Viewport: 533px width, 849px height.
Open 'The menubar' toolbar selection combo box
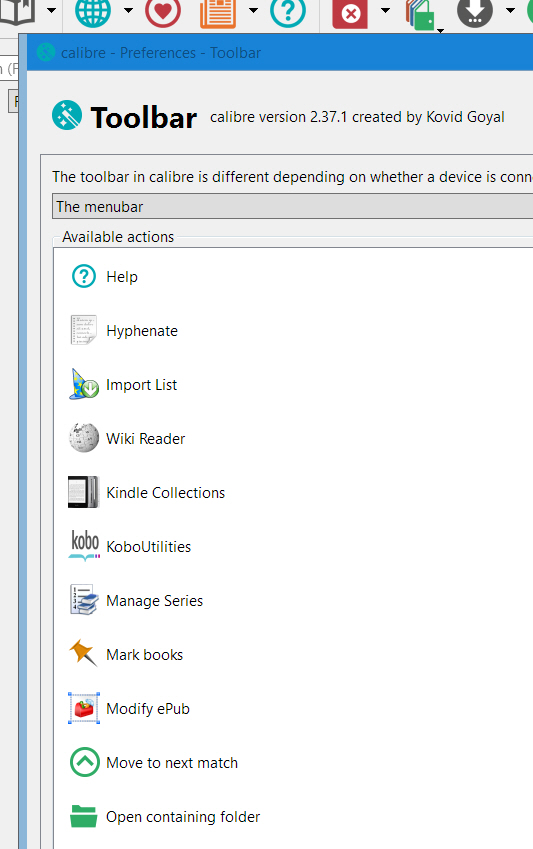pos(292,207)
